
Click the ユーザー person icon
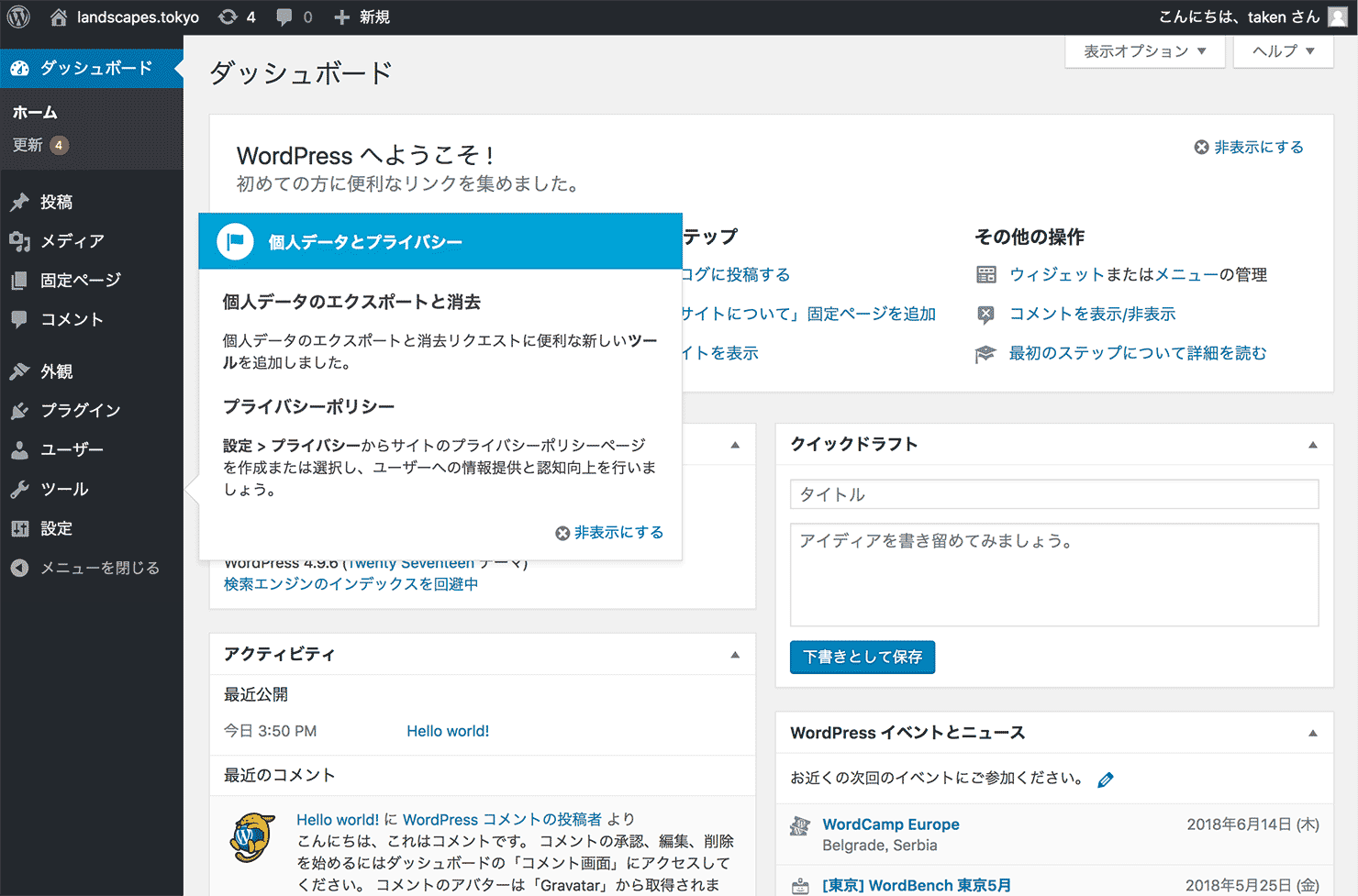pos(19,450)
